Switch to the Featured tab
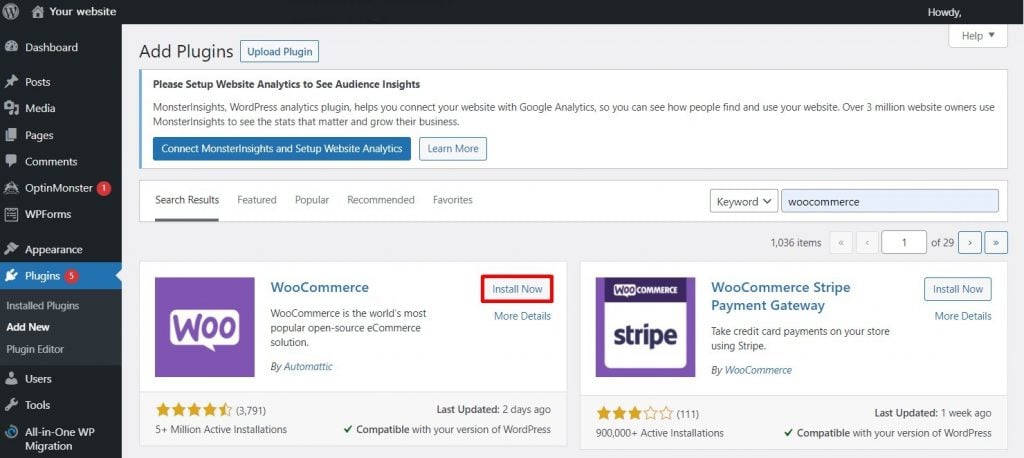Image resolution: width=1024 pixels, height=458 pixels. click(257, 200)
